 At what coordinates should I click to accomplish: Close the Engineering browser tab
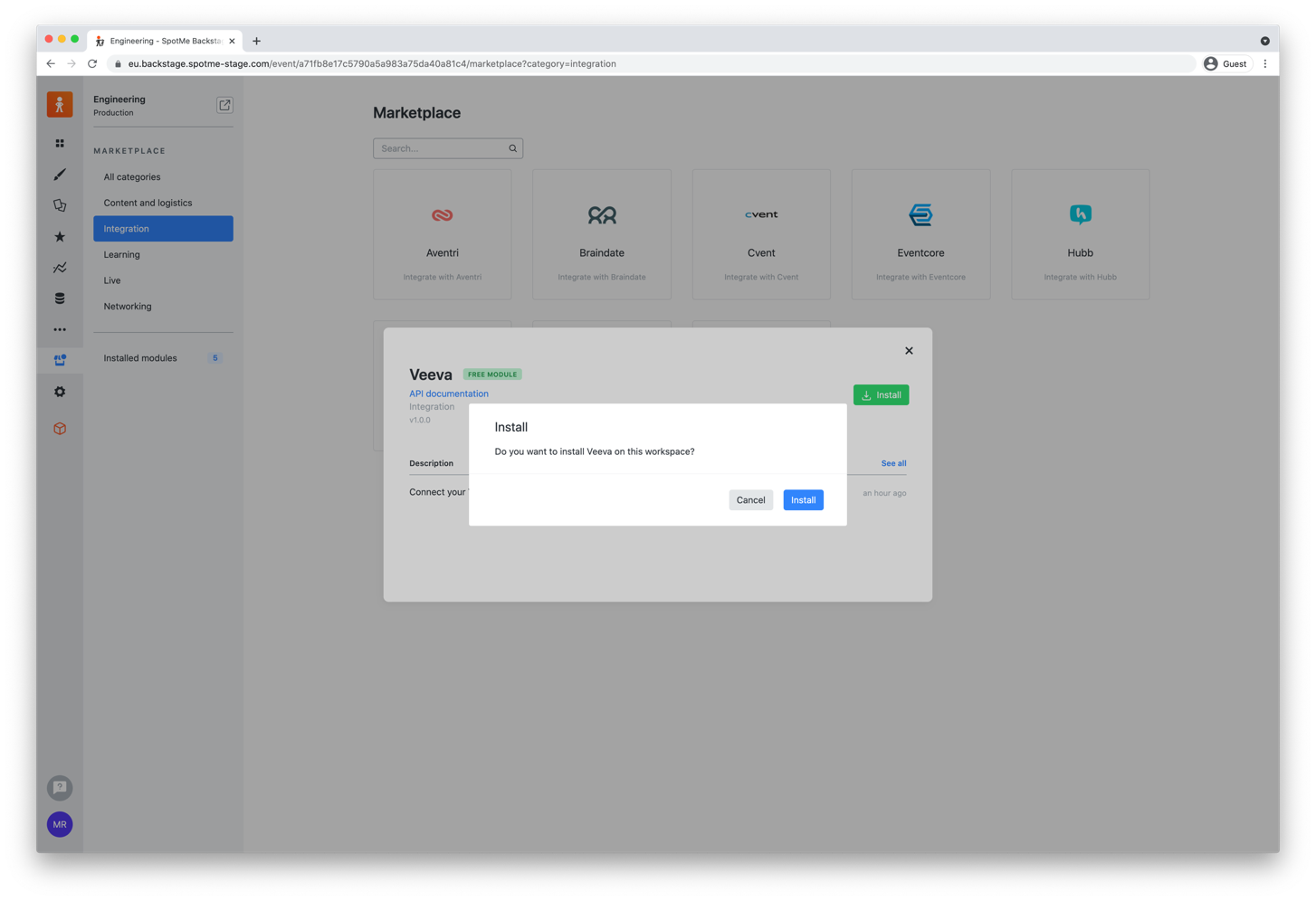tap(232, 41)
